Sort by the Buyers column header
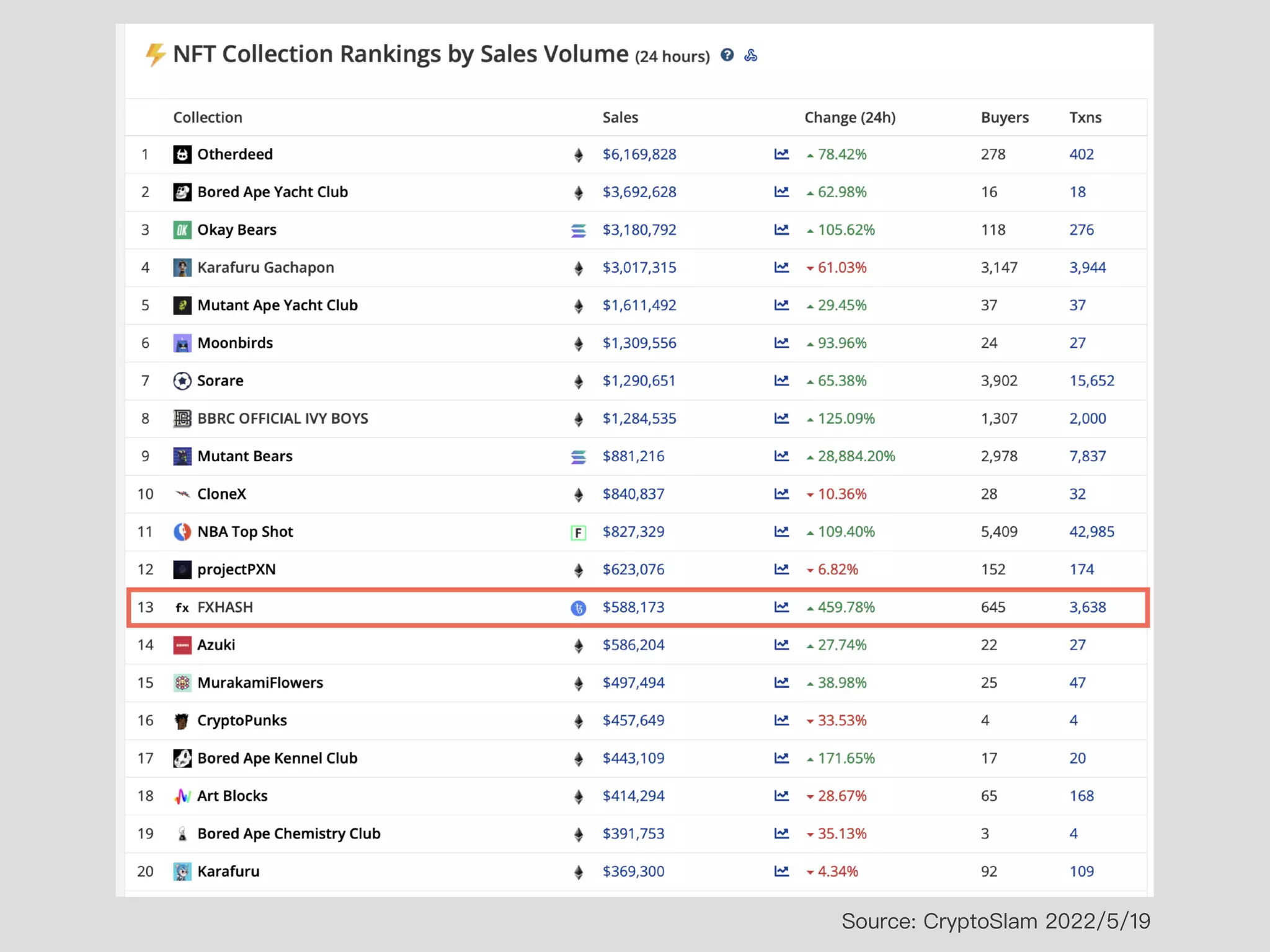 click(x=1004, y=118)
